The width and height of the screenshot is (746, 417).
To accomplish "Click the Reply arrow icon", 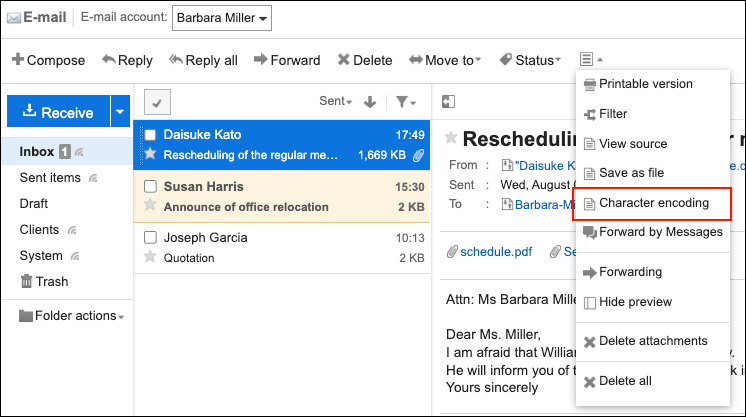I will (108, 60).
